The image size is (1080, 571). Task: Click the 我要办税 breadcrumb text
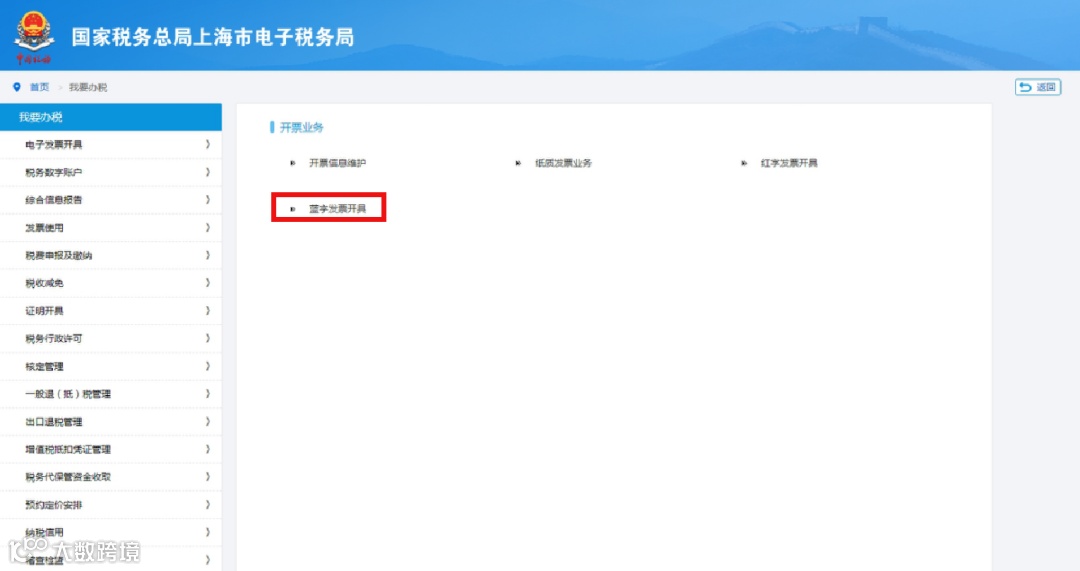pos(88,87)
